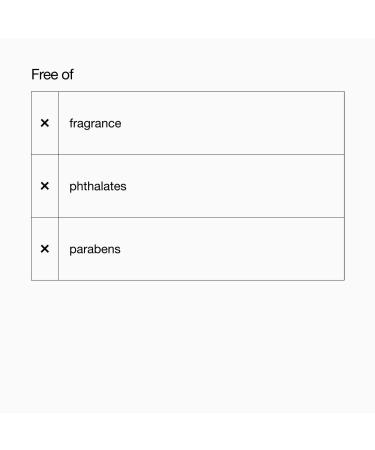Click the table's bottom border below parabens
Viewport: 375px width, 450px height.
point(188,280)
